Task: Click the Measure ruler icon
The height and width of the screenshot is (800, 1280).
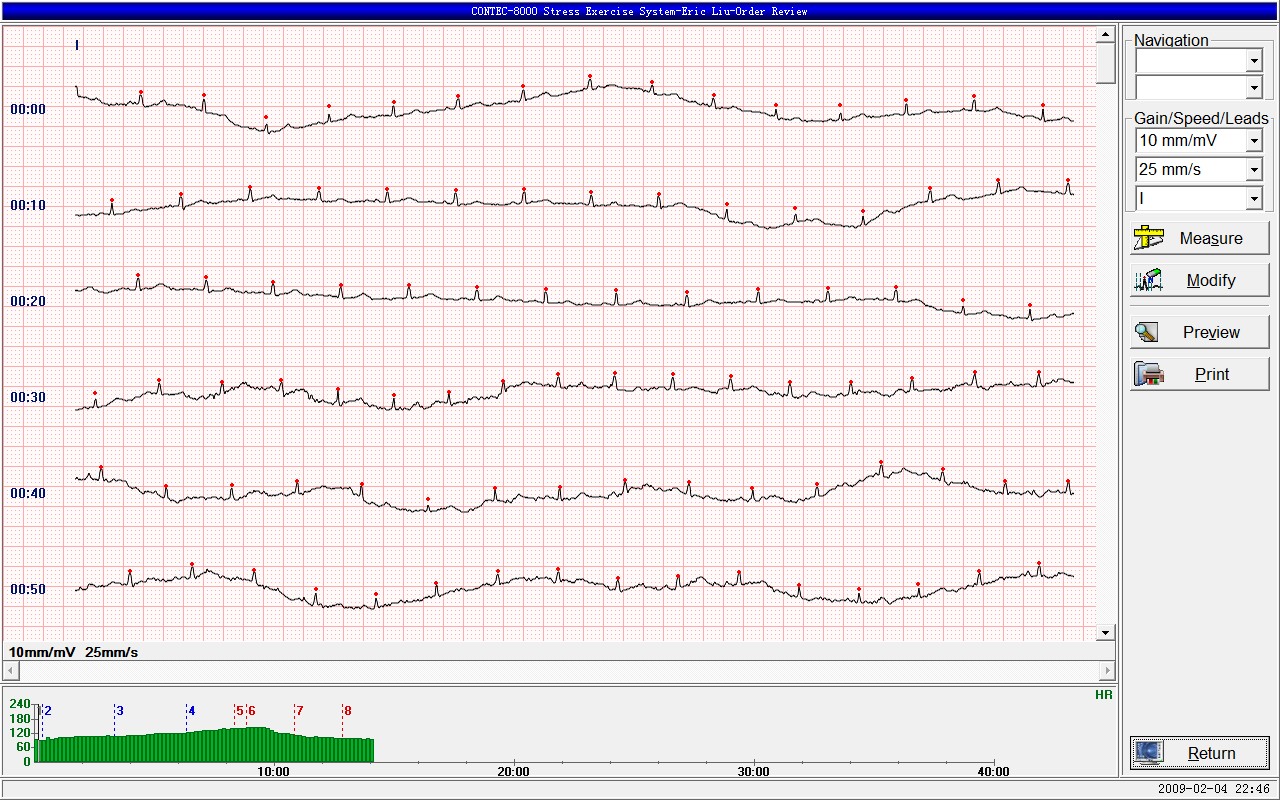Action: click(1148, 238)
